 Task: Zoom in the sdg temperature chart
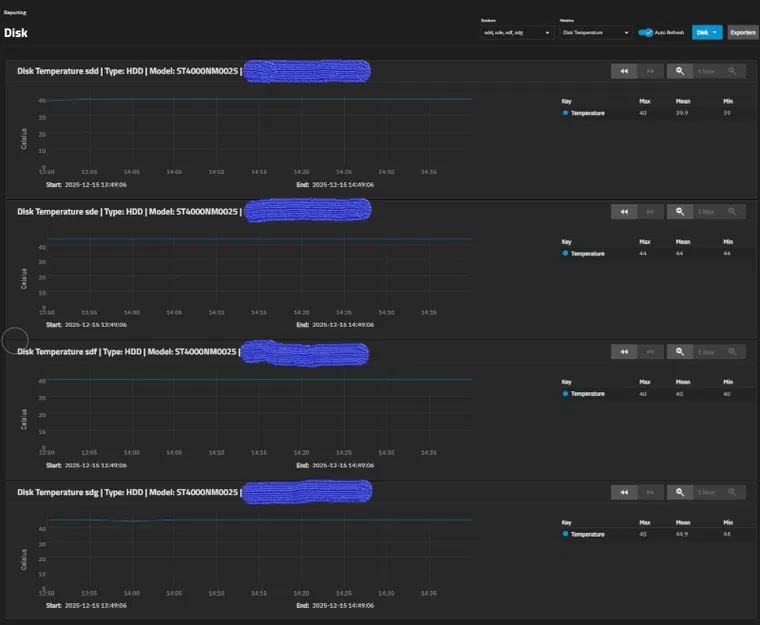[x=732, y=493]
